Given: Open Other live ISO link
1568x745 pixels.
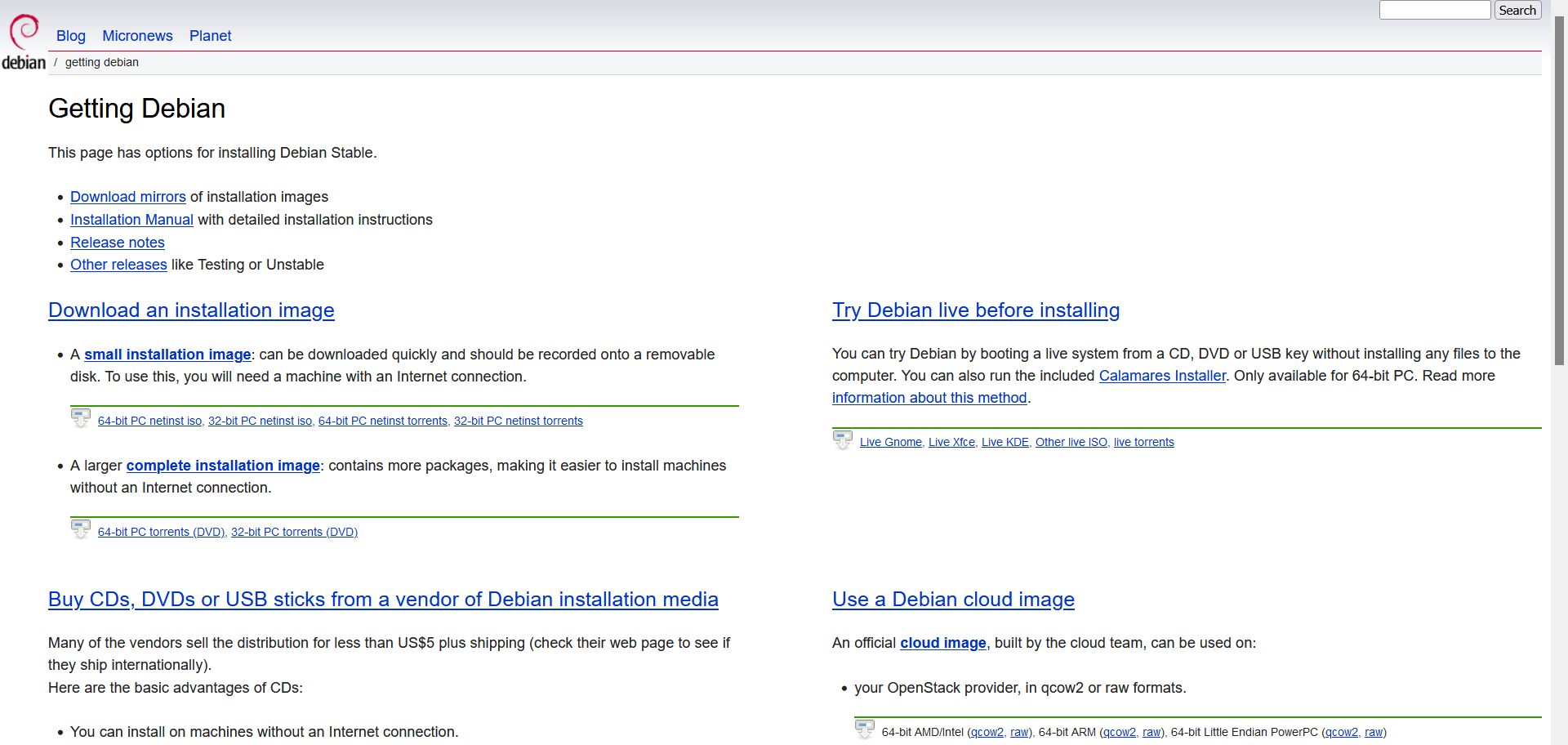Looking at the screenshot, I should [x=1071, y=442].
